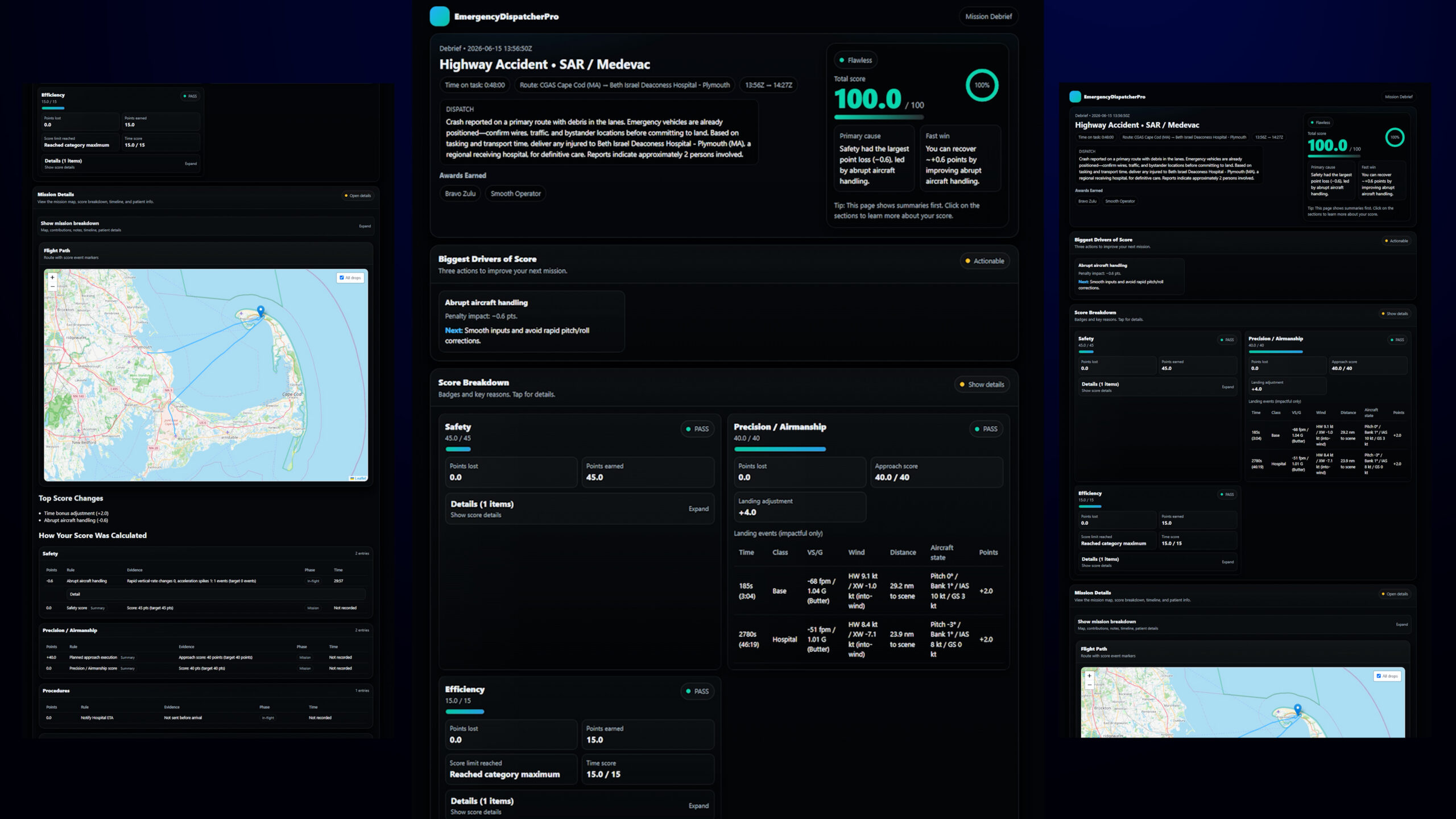The height and width of the screenshot is (819, 1456).
Task: Zoom out on the left Flight Path map
Action: click(x=52, y=287)
